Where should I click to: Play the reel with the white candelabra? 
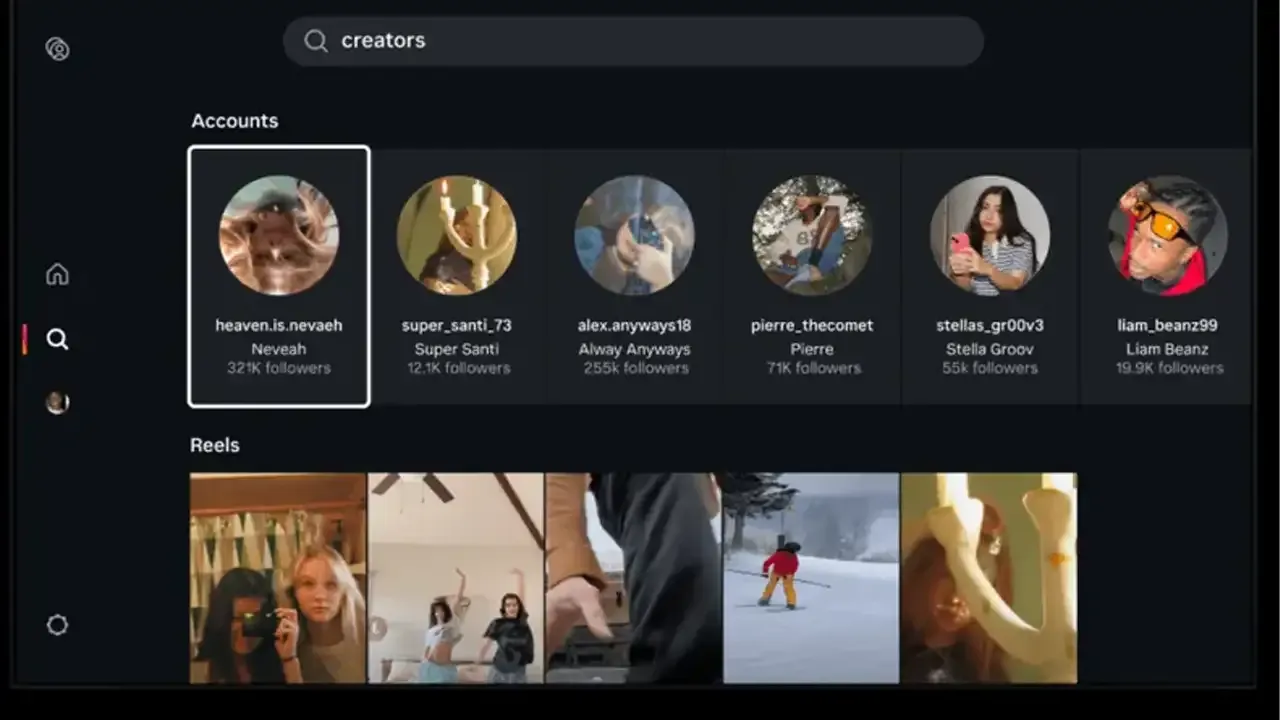pos(989,578)
